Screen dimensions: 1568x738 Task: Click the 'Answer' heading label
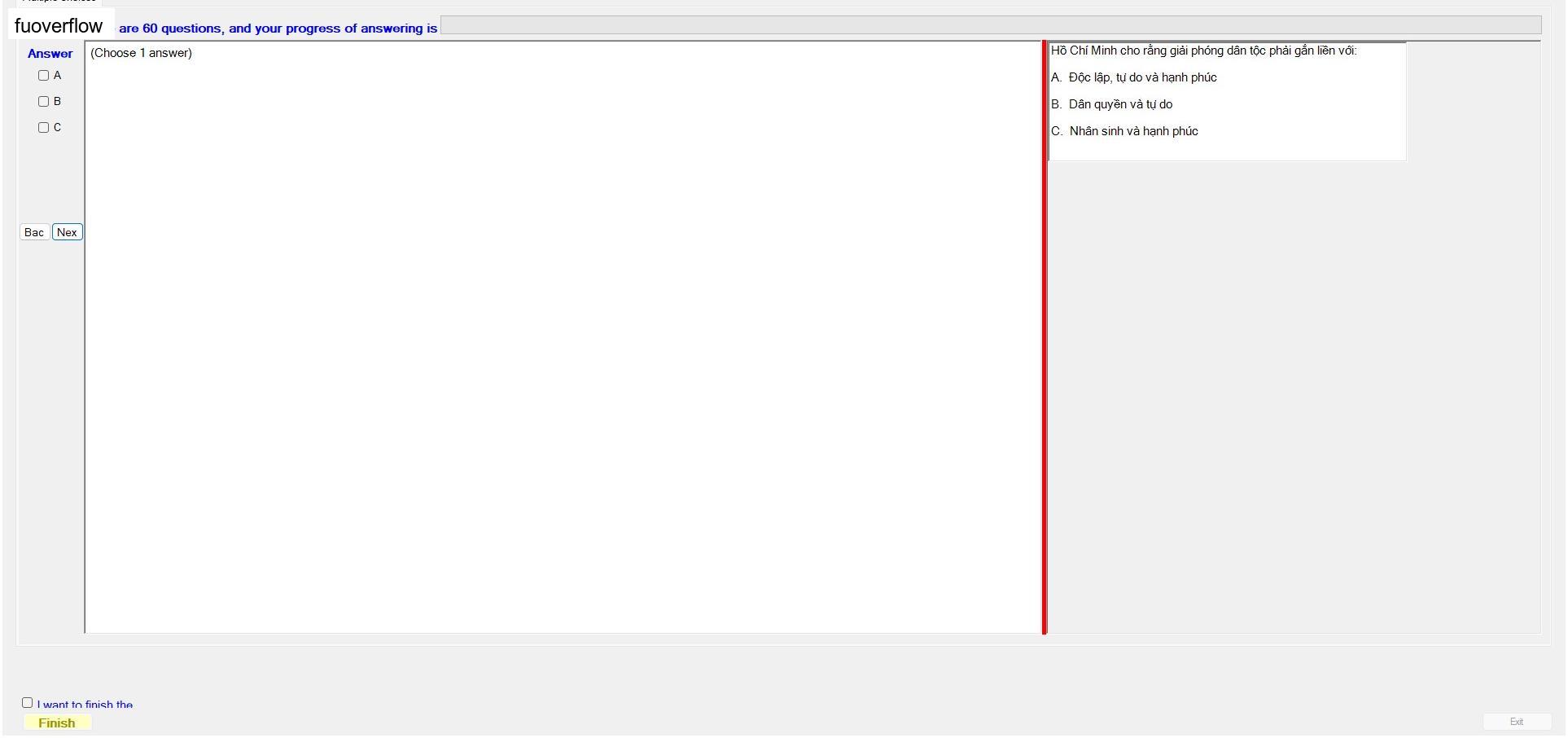click(x=50, y=55)
